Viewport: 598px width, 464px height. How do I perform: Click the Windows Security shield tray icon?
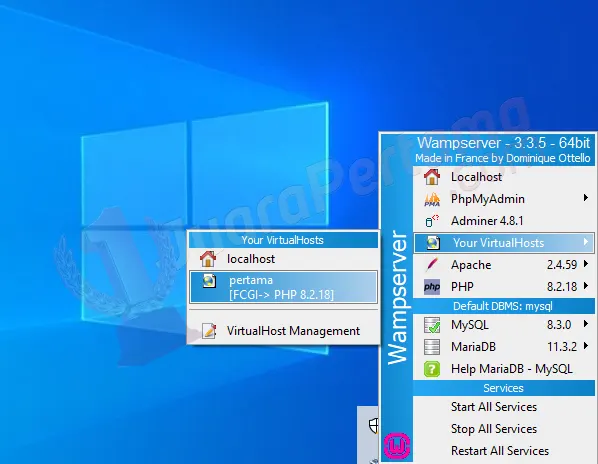[374, 425]
